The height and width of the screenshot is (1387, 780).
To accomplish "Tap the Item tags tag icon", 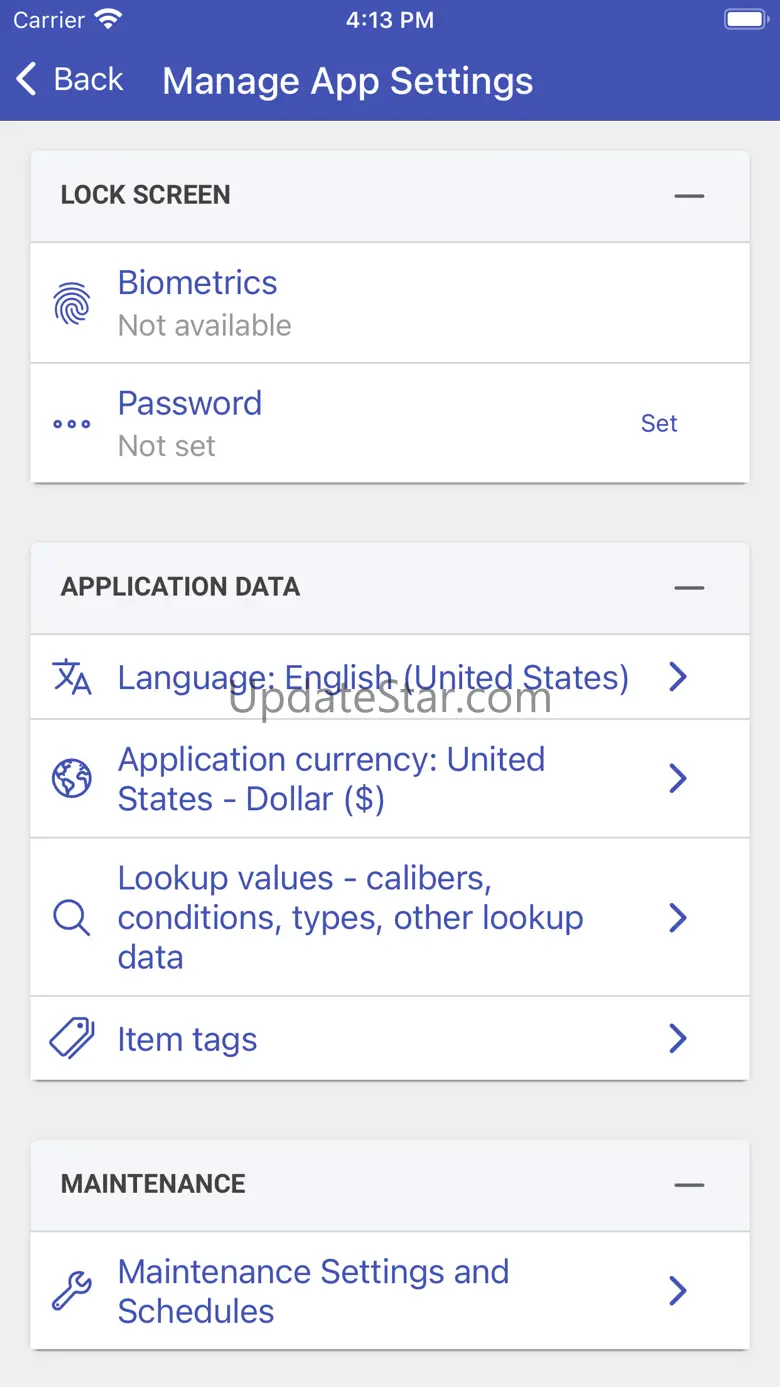I will coord(72,1039).
